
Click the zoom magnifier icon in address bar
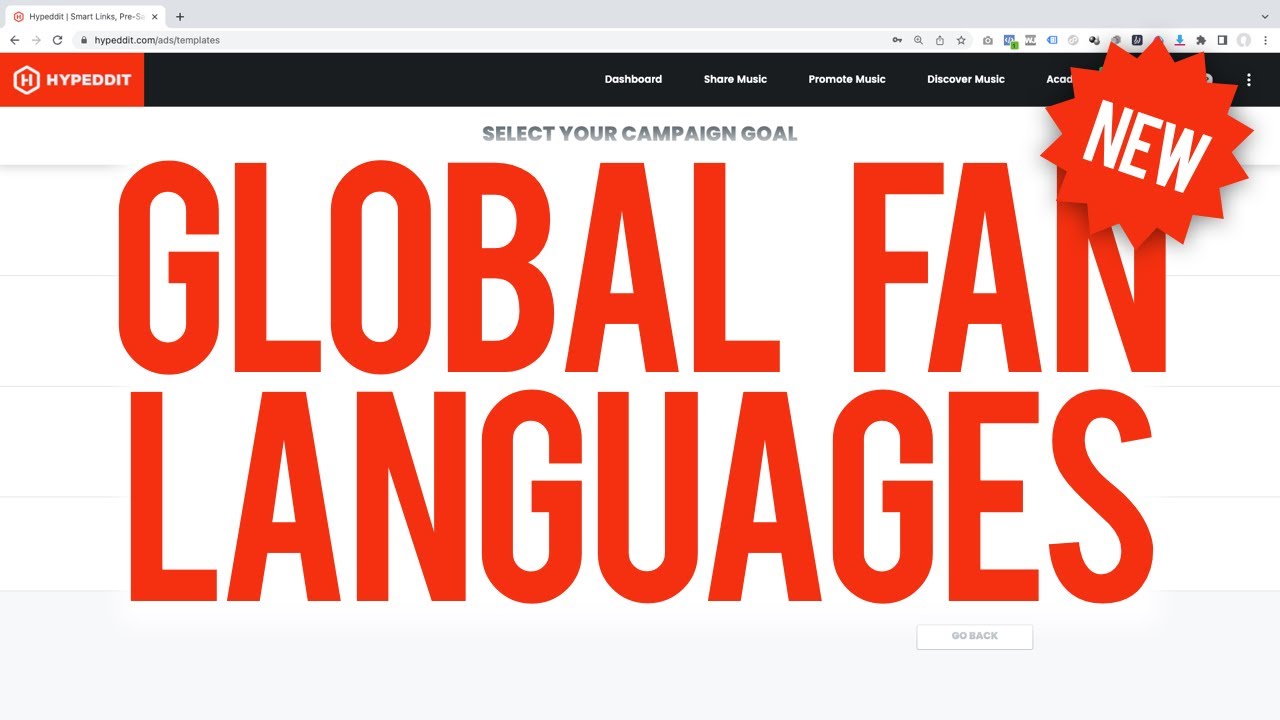click(919, 40)
